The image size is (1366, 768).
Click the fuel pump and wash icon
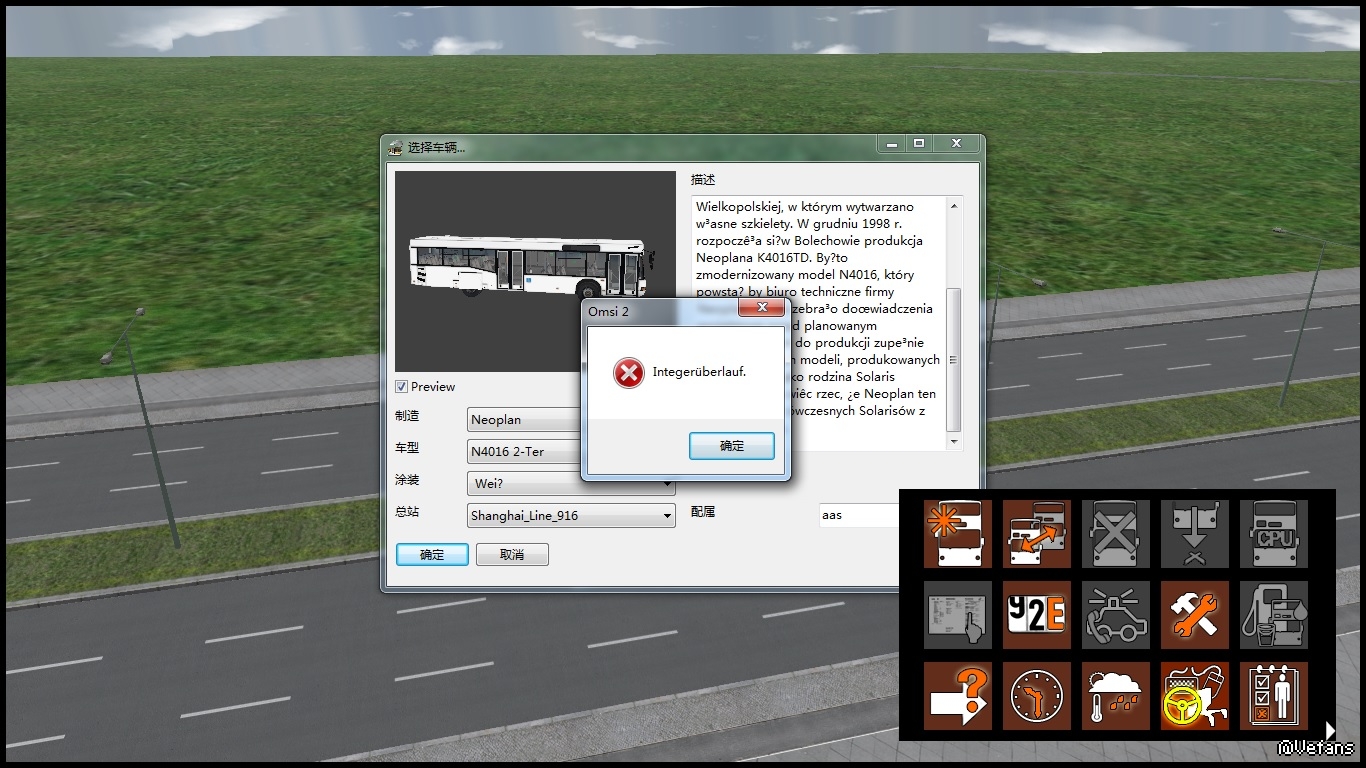point(1274,615)
